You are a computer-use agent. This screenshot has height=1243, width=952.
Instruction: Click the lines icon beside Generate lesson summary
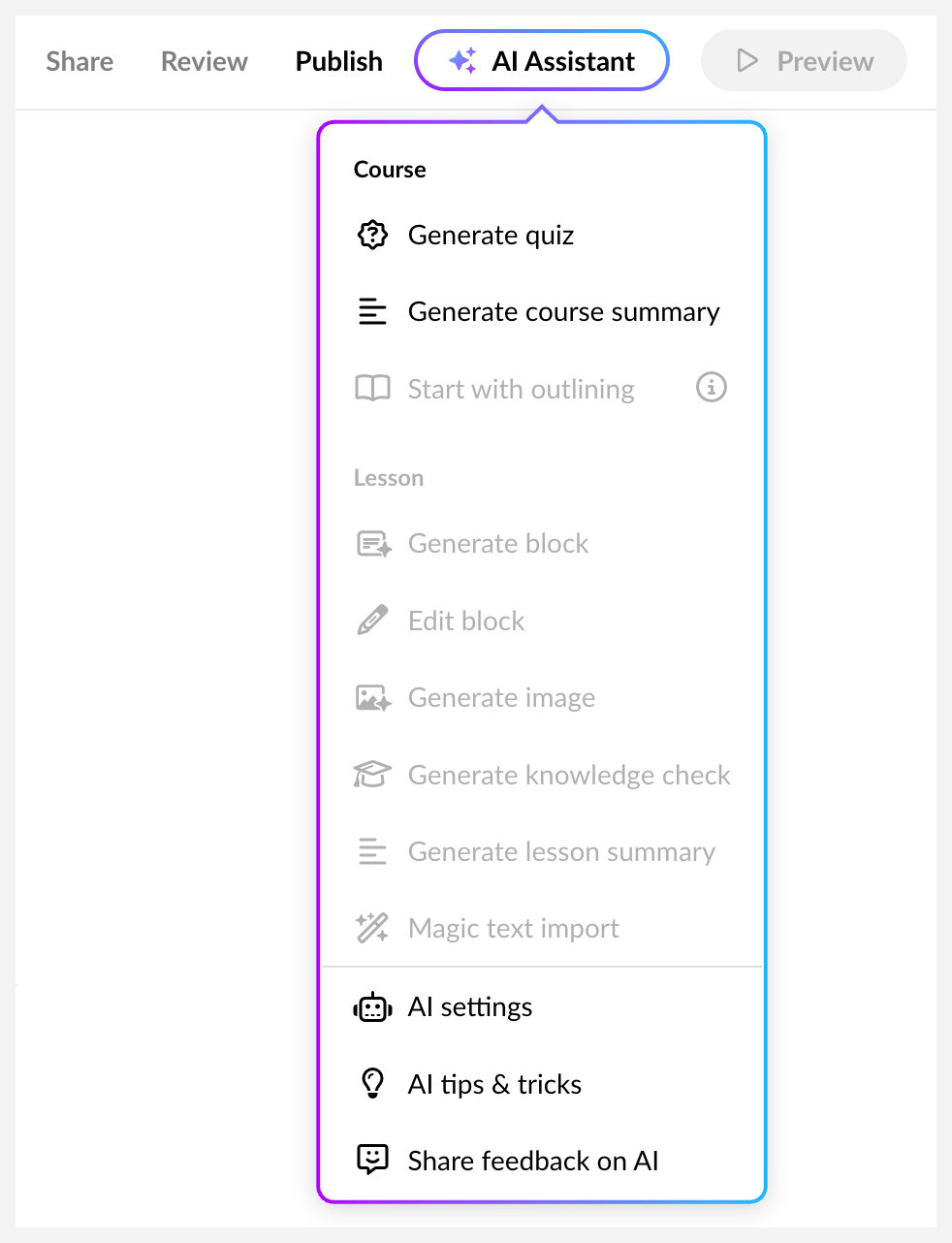pyautogui.click(x=372, y=851)
